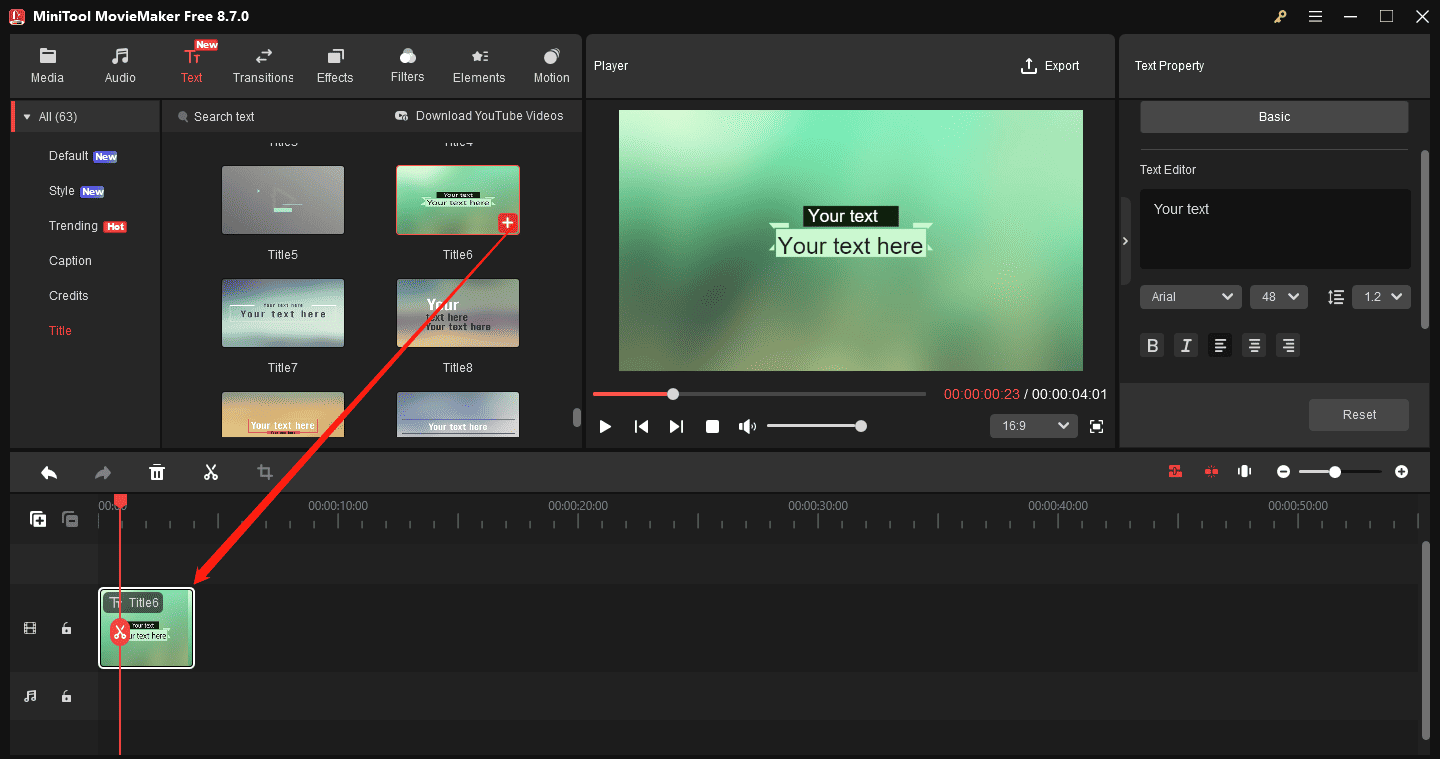Add Title6 with the plus icon
The image size is (1440, 759).
point(508,223)
